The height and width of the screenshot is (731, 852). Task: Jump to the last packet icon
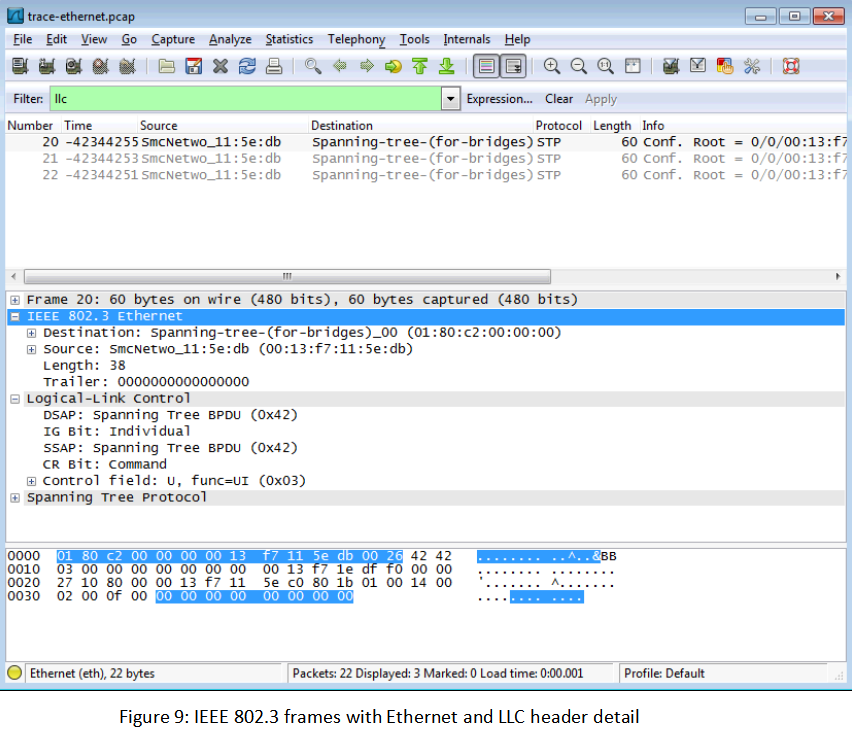[447, 66]
